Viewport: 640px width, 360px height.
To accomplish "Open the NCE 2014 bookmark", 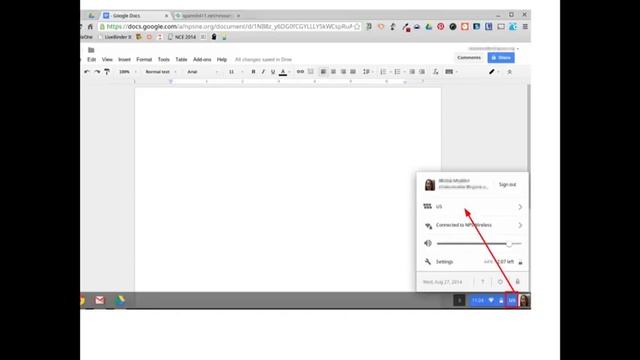I will pos(182,37).
